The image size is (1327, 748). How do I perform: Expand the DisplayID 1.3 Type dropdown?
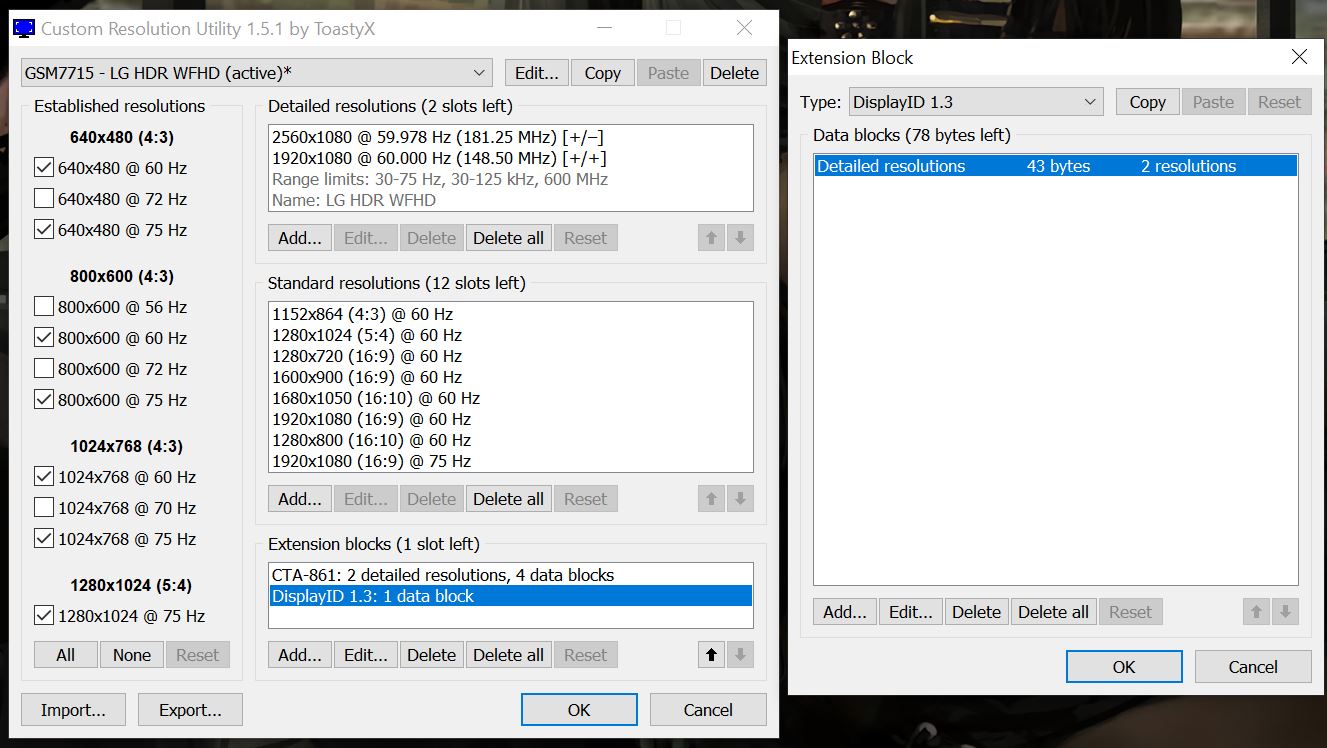pyautogui.click(x=975, y=102)
